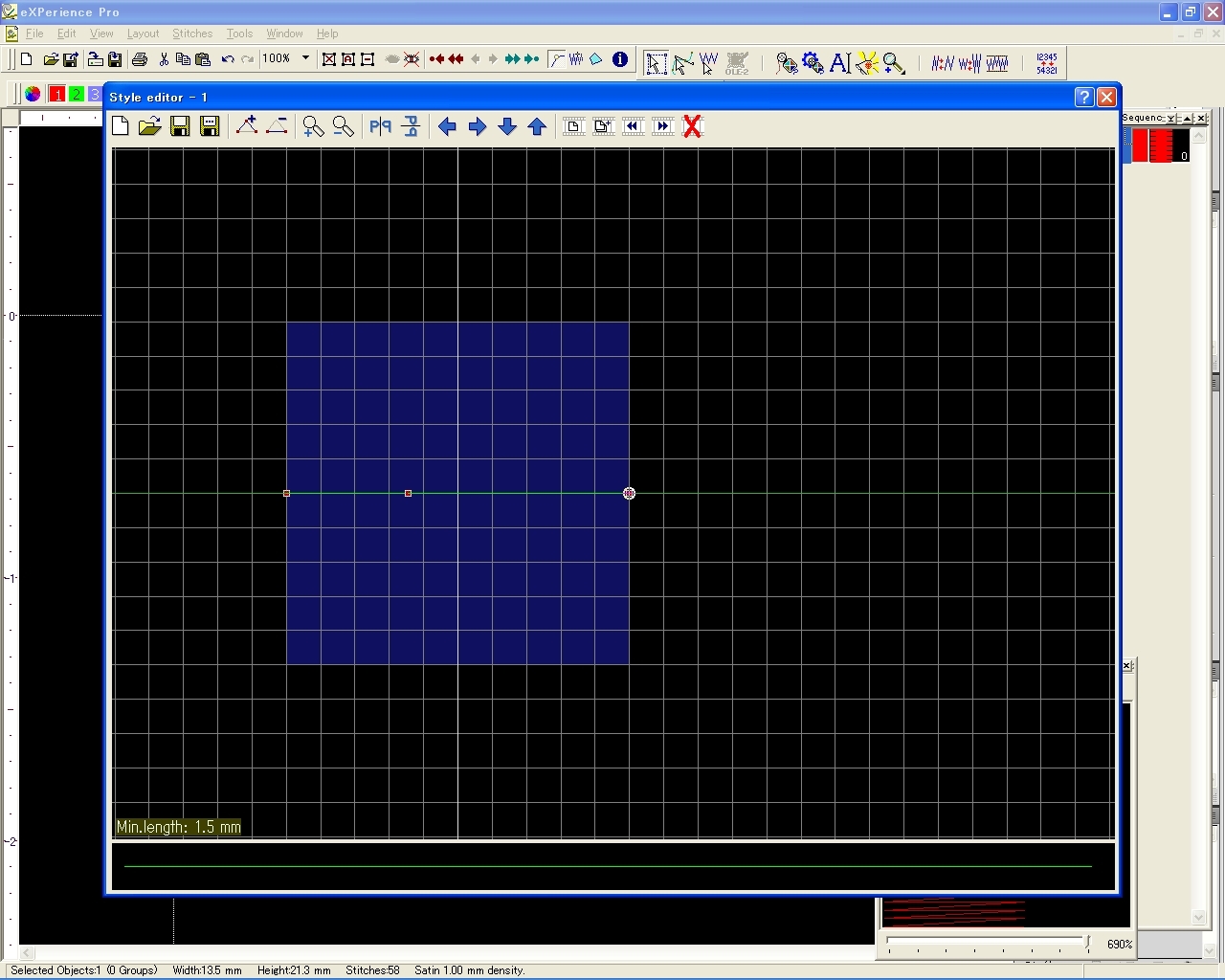Screen dimensions: 1225x980
Task: Mirror style vertically in Style editor
Action: 411,126
